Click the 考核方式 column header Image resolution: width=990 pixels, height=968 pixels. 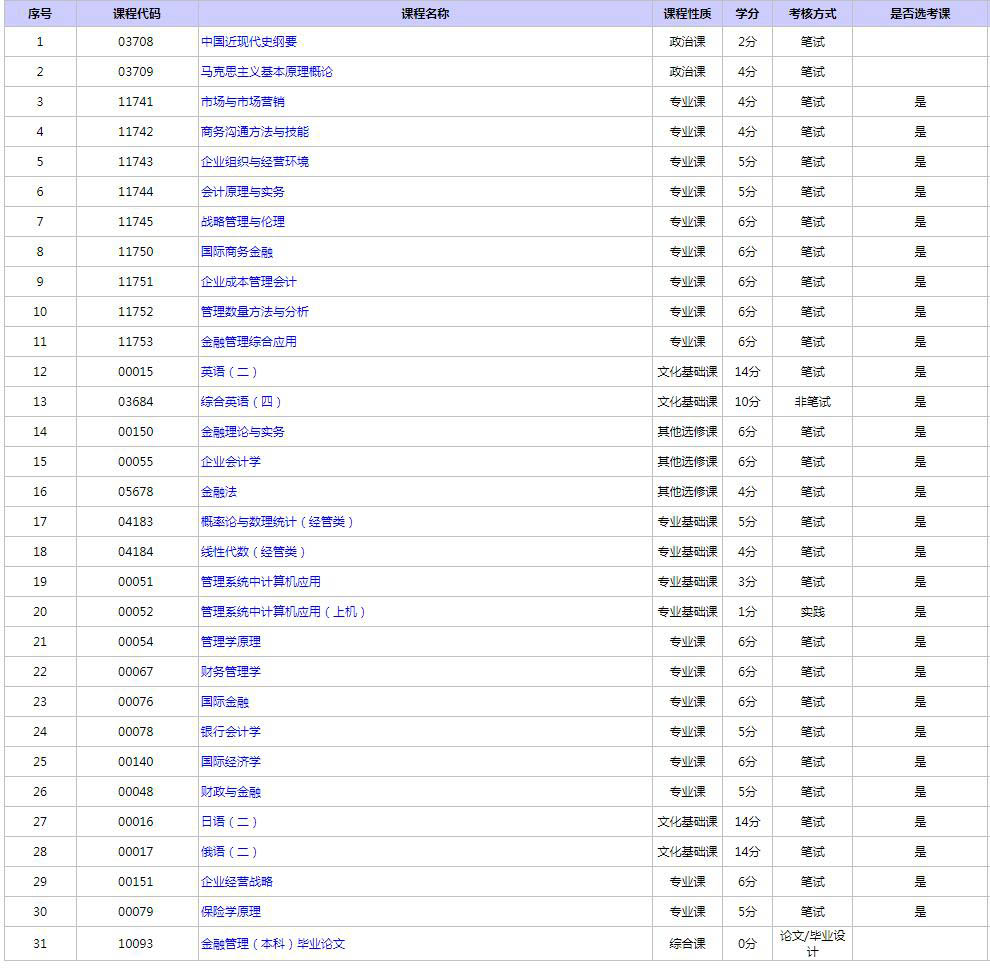pos(812,14)
